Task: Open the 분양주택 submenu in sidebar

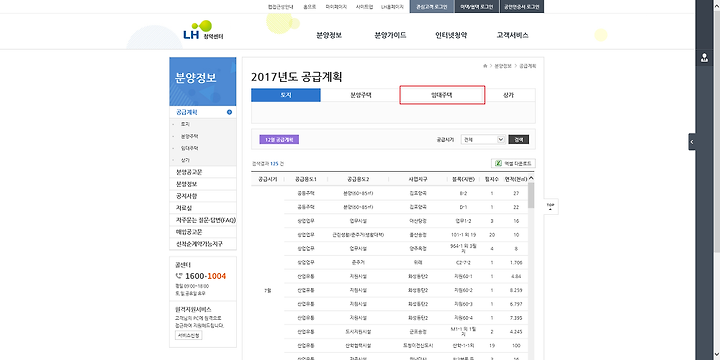Action: tap(190, 136)
